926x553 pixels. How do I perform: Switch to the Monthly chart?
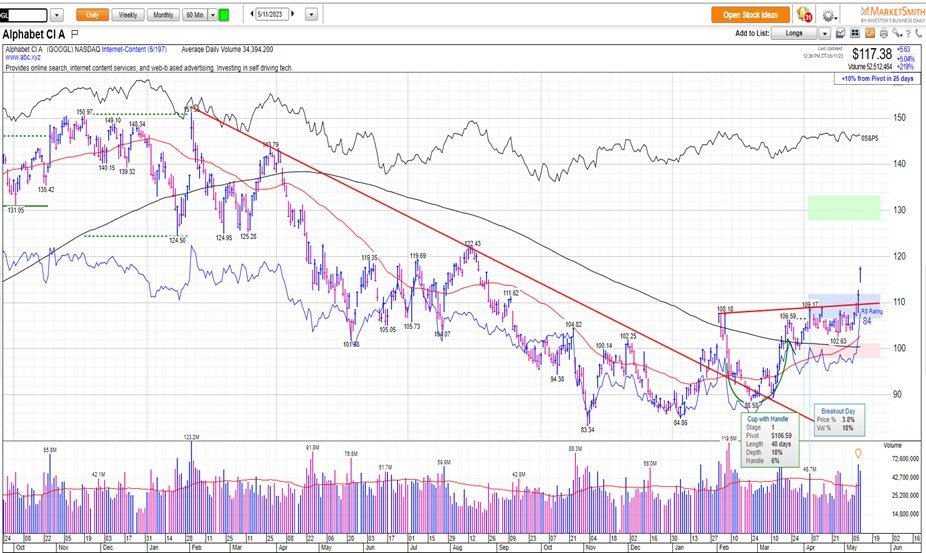click(x=164, y=15)
